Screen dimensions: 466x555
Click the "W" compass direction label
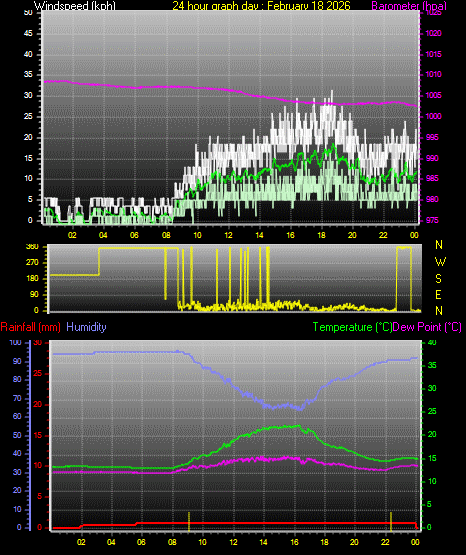pos(440,262)
